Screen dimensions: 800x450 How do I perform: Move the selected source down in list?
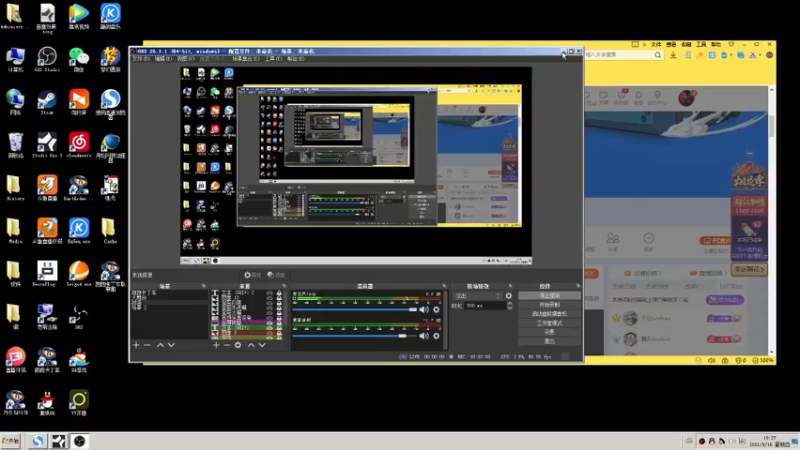[262, 345]
